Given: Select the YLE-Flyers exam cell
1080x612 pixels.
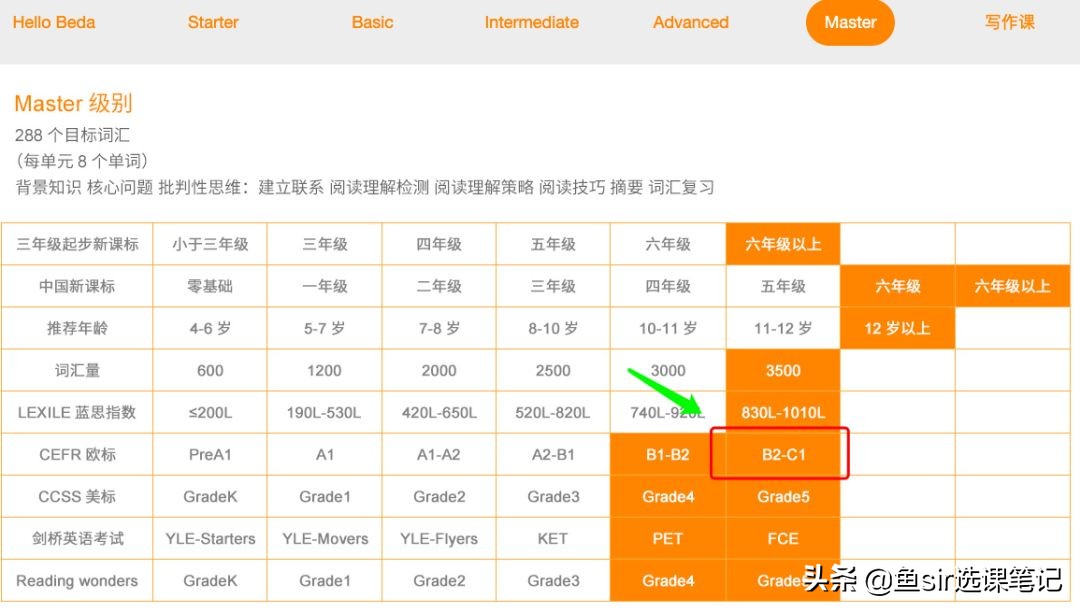Looking at the screenshot, I should (439, 538).
